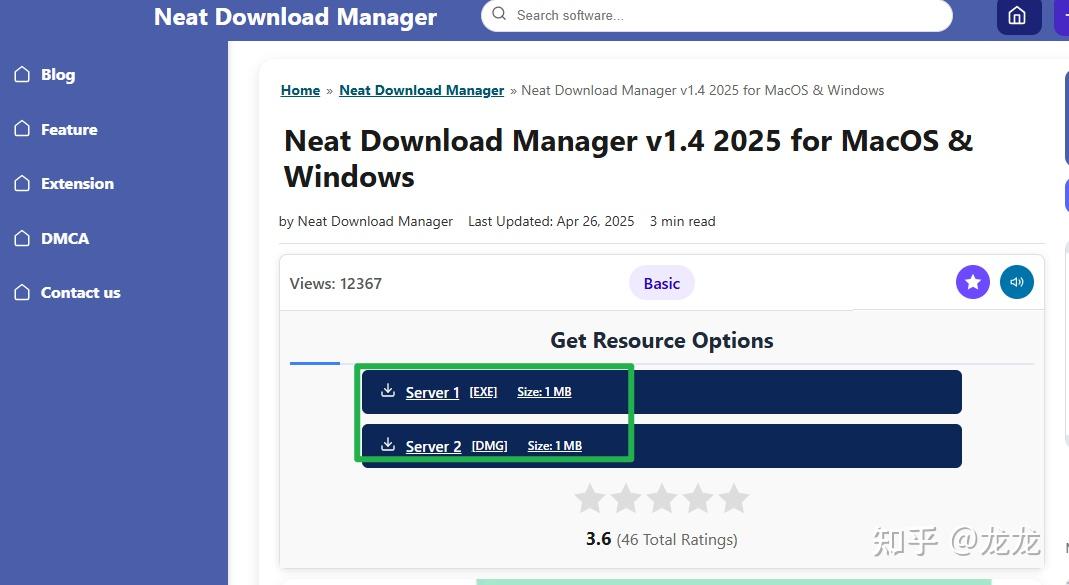Click inside the Search software input field
The width and height of the screenshot is (1069, 585).
click(700, 15)
